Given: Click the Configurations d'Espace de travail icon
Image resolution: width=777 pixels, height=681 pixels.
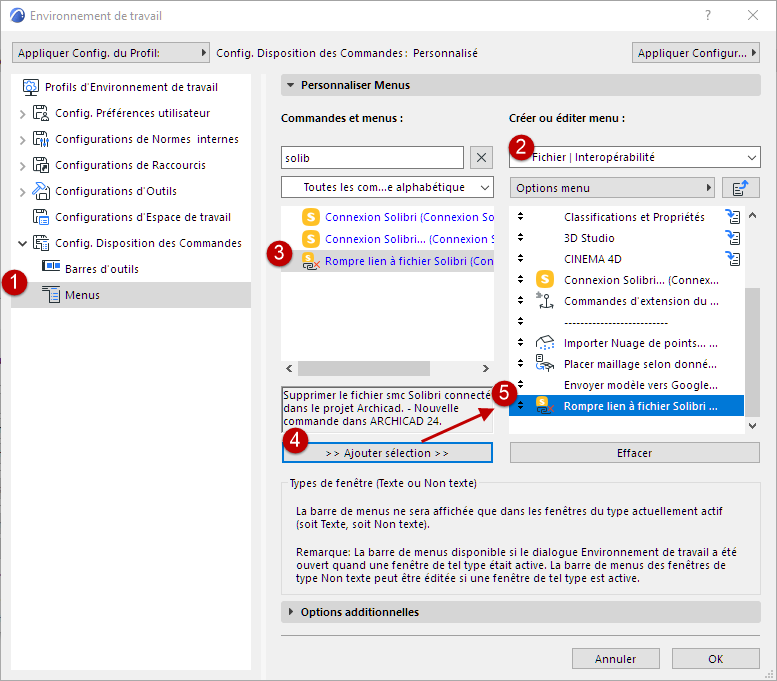Looking at the screenshot, I should [x=41, y=217].
